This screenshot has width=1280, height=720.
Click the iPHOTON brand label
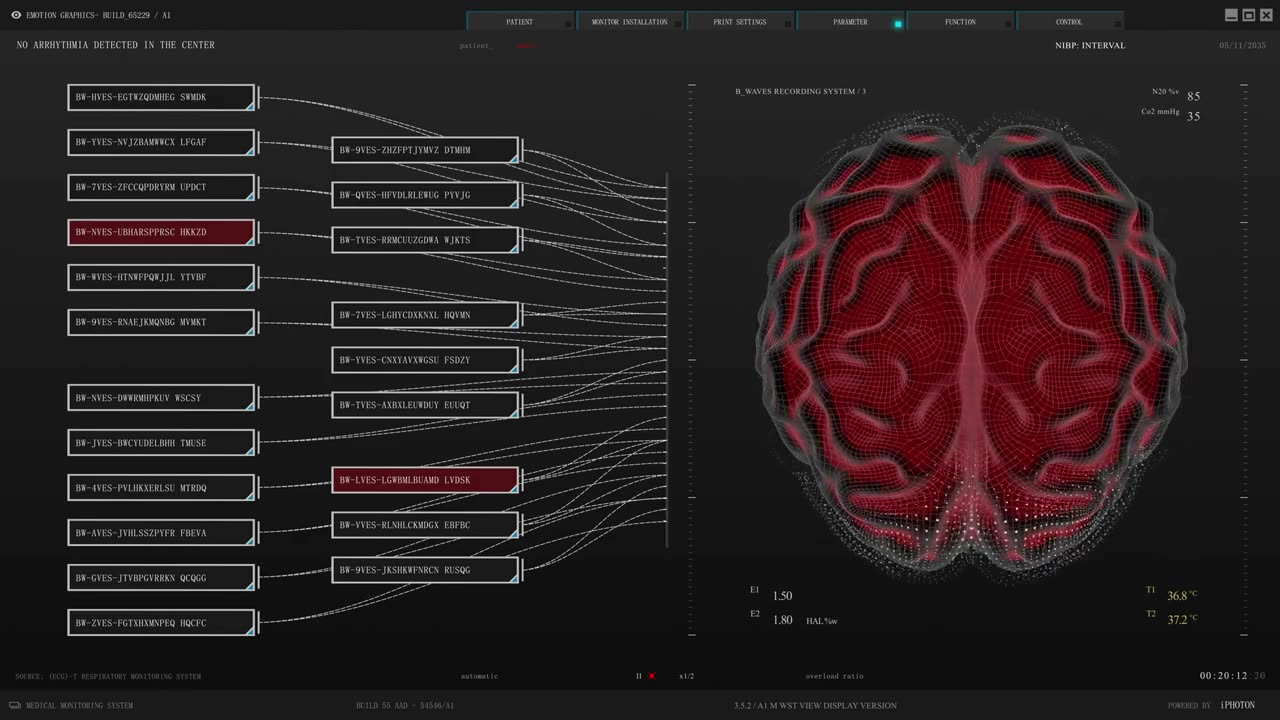1237,705
